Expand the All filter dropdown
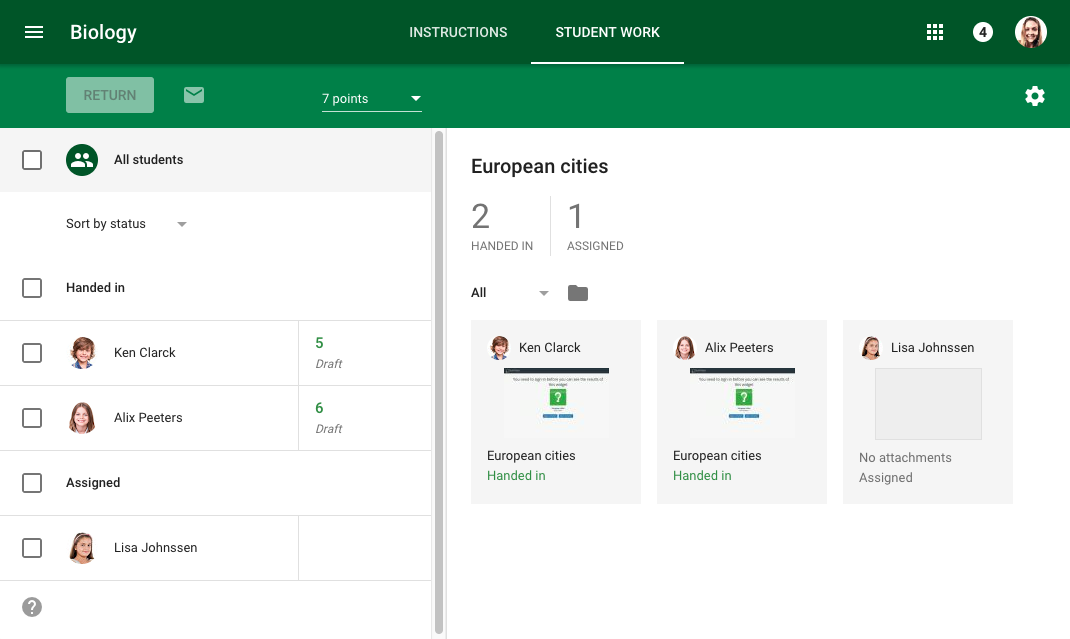 click(510, 293)
